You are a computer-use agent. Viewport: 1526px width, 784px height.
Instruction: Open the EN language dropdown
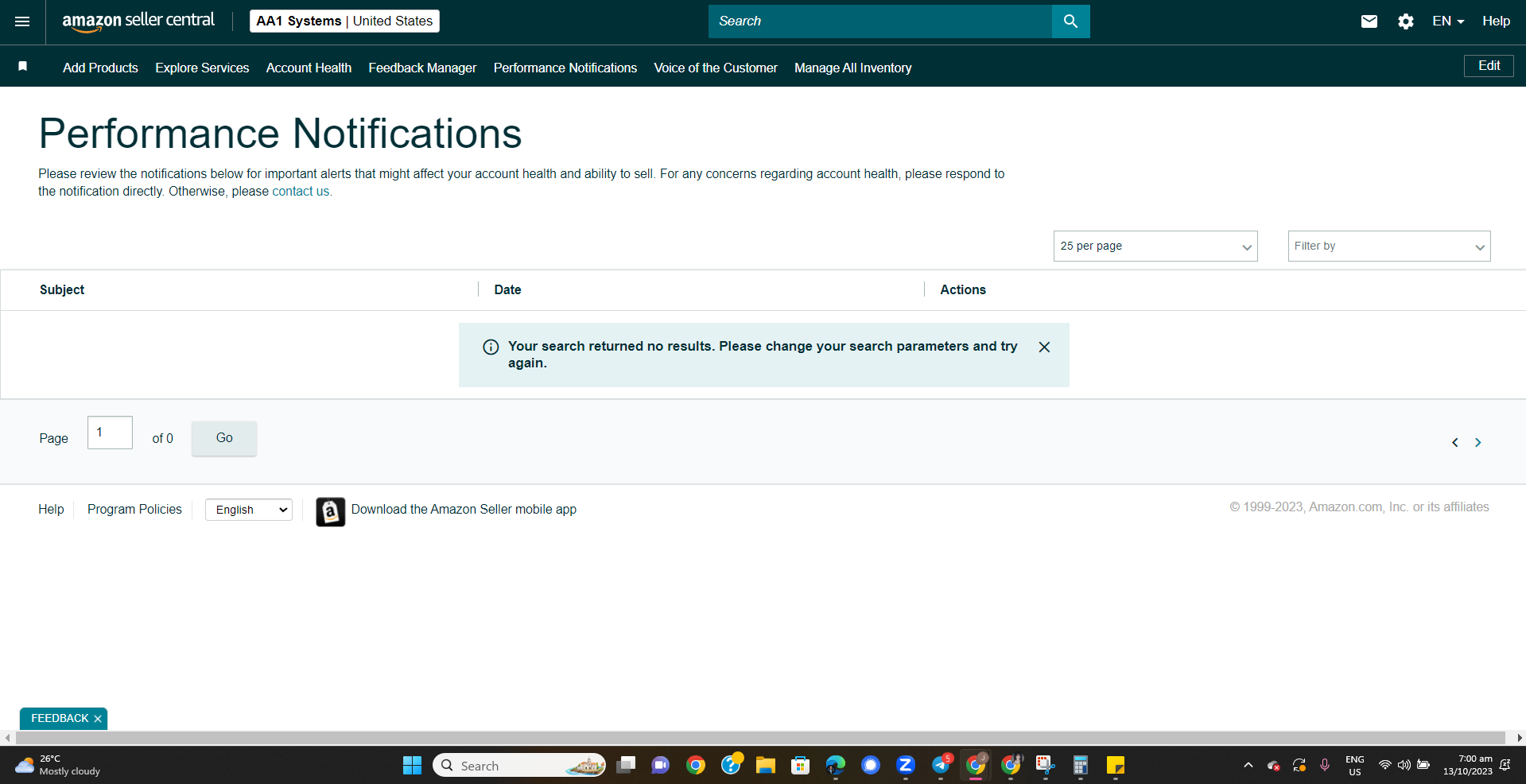[x=1448, y=21]
